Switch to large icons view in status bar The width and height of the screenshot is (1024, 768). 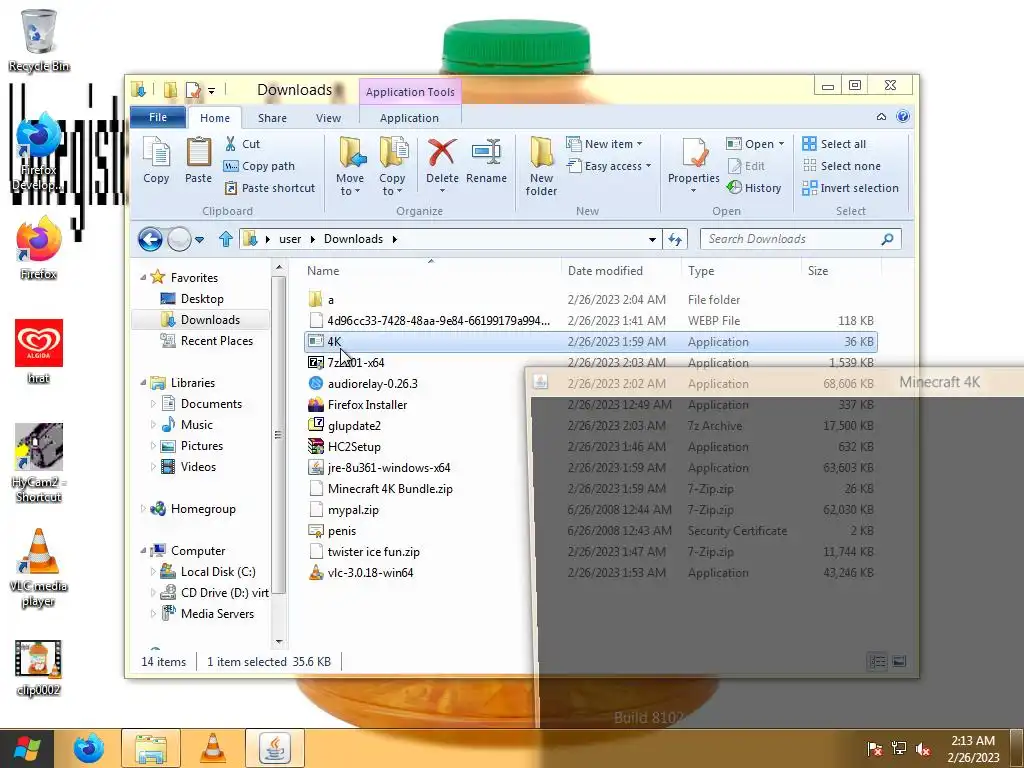tap(899, 662)
